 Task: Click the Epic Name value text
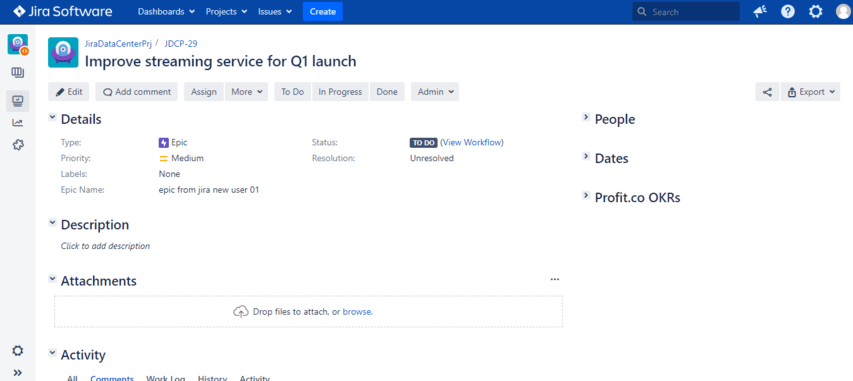point(209,190)
